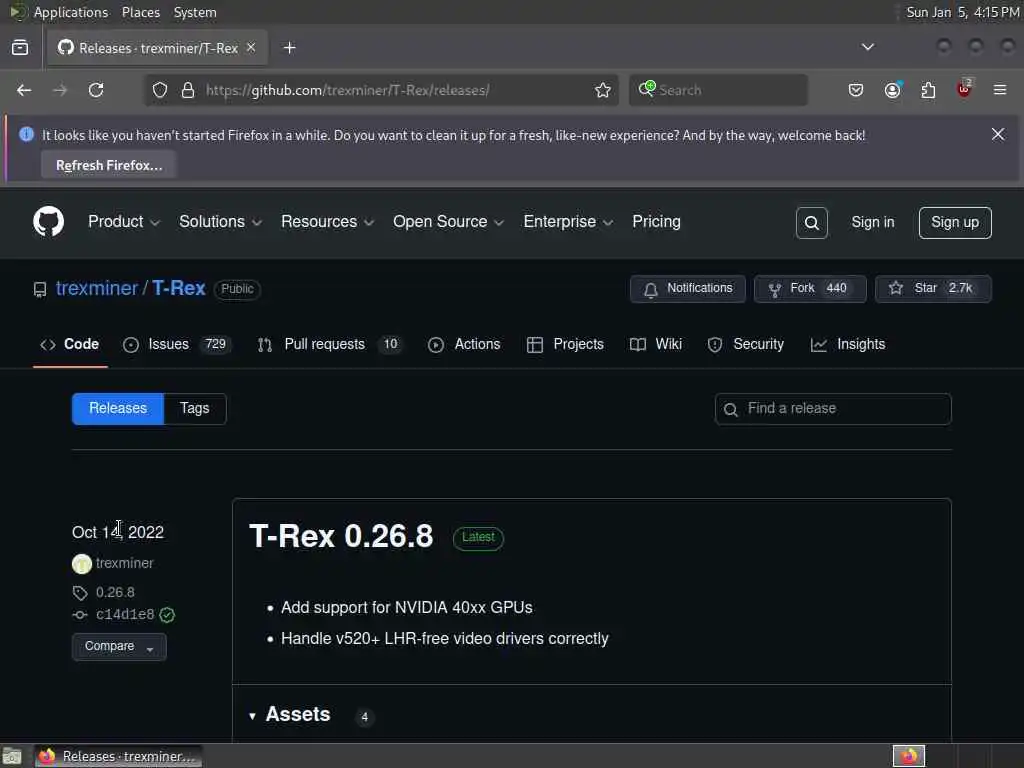Click Notifications bell button
This screenshot has height=768, width=1024.
pyautogui.click(x=688, y=289)
